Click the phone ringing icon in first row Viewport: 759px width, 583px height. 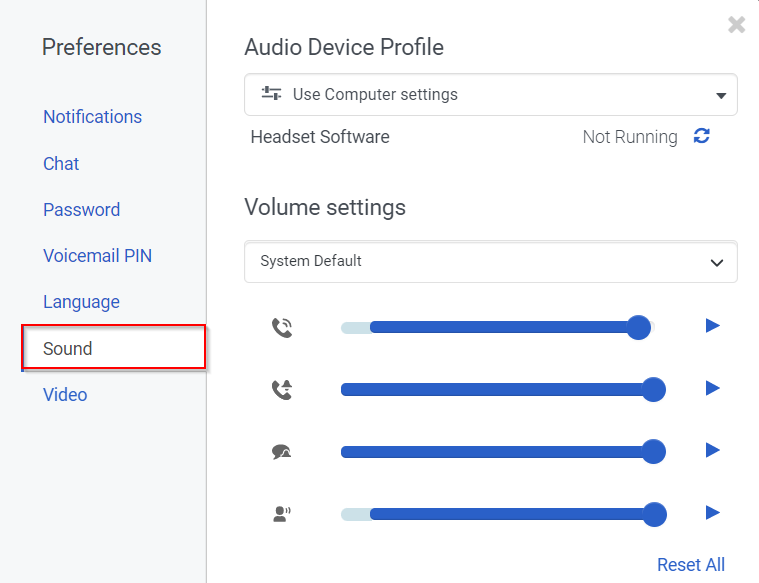point(282,327)
